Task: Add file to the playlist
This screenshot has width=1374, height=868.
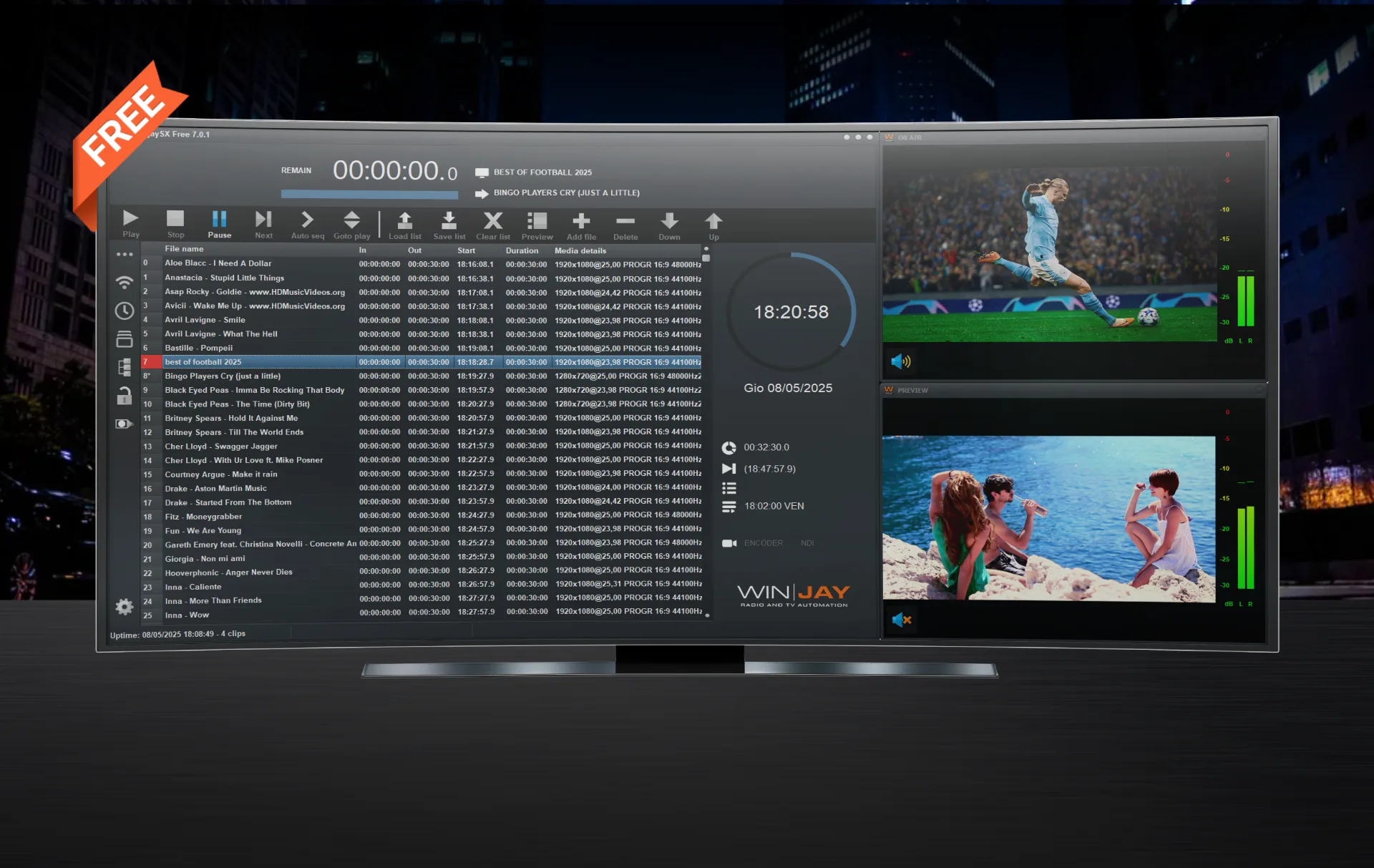Action: pyautogui.click(x=581, y=222)
